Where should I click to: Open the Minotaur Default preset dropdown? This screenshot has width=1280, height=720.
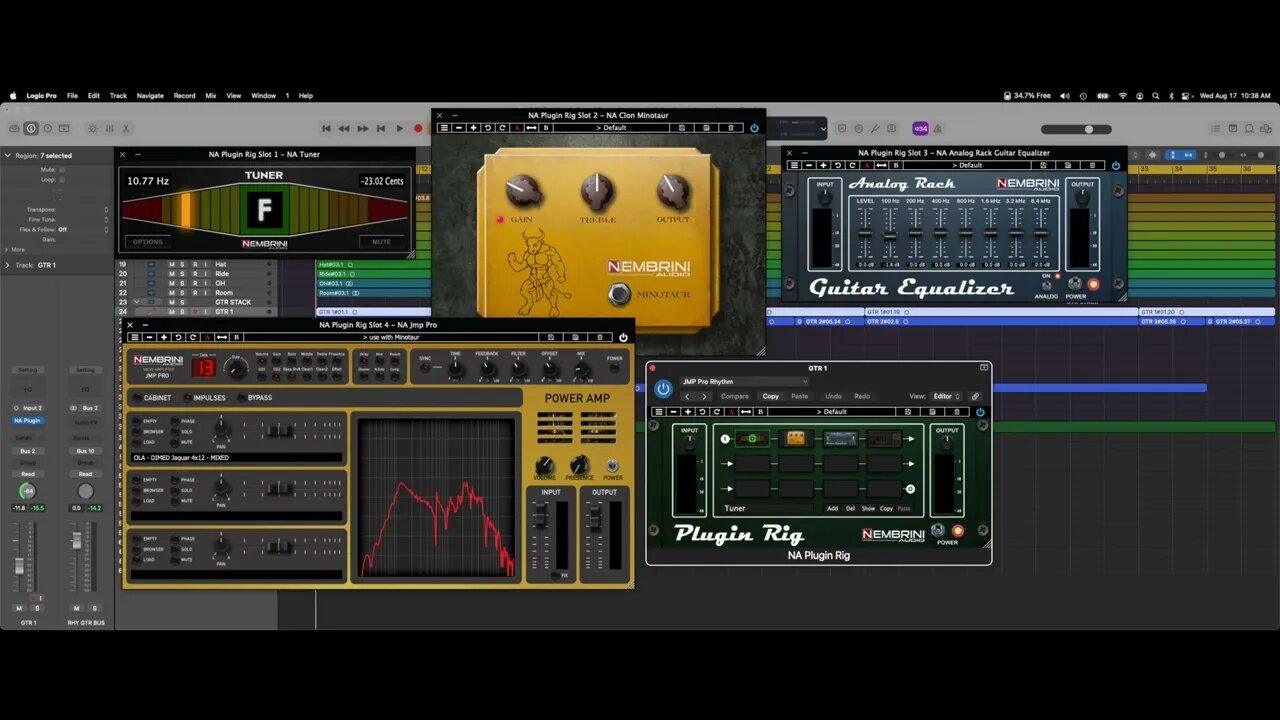611,128
